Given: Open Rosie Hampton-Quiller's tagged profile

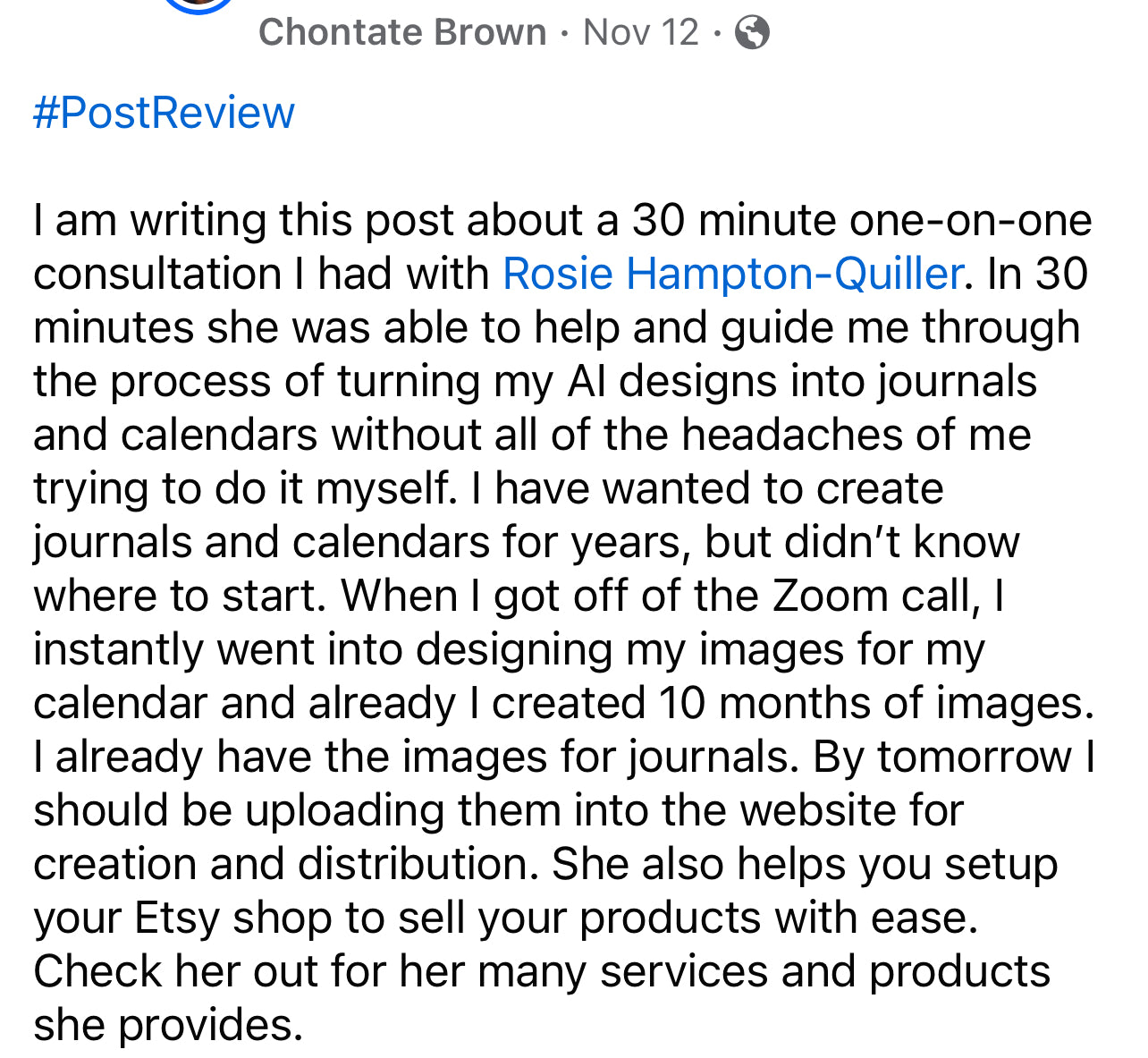Looking at the screenshot, I should [x=733, y=274].
